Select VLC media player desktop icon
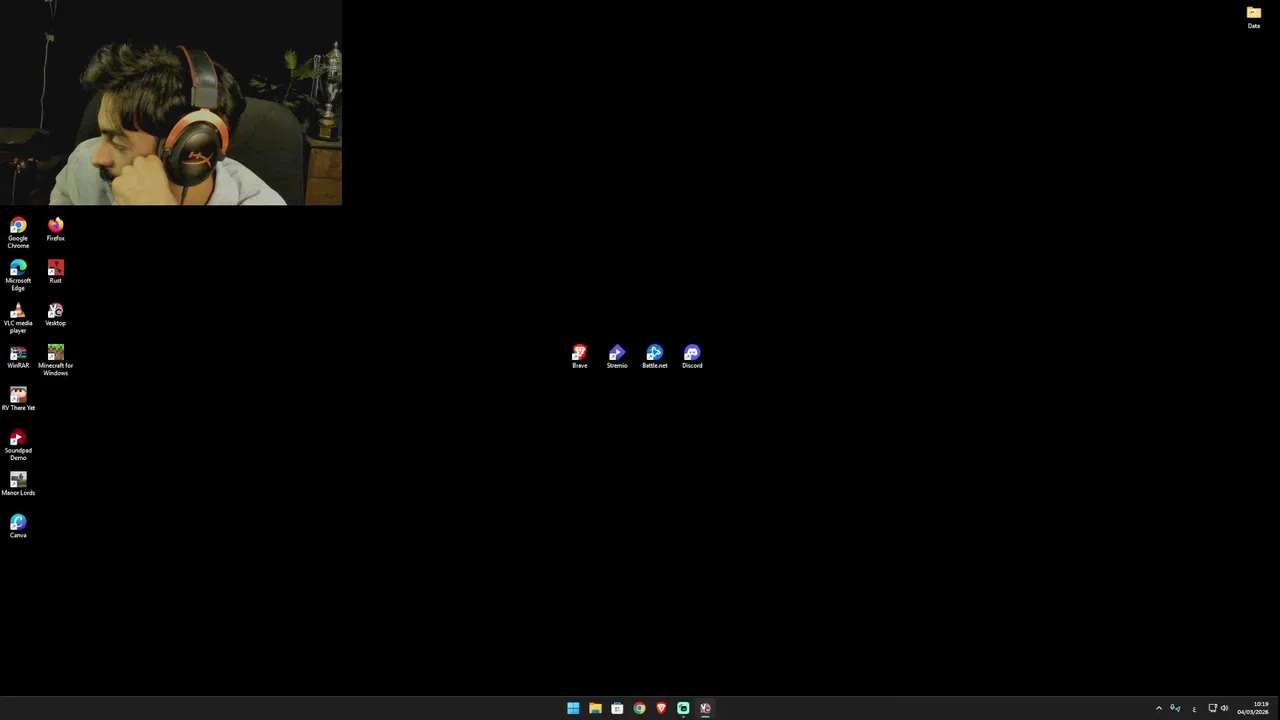1280x720 pixels. click(x=18, y=318)
